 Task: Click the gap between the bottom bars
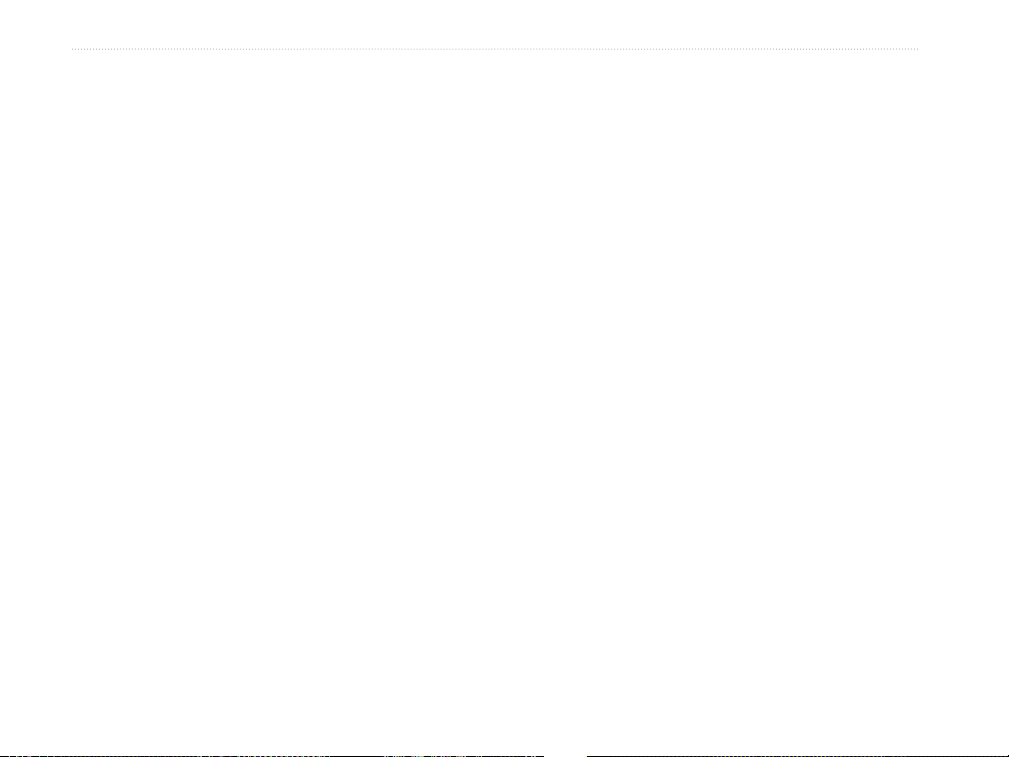(x=566, y=756)
